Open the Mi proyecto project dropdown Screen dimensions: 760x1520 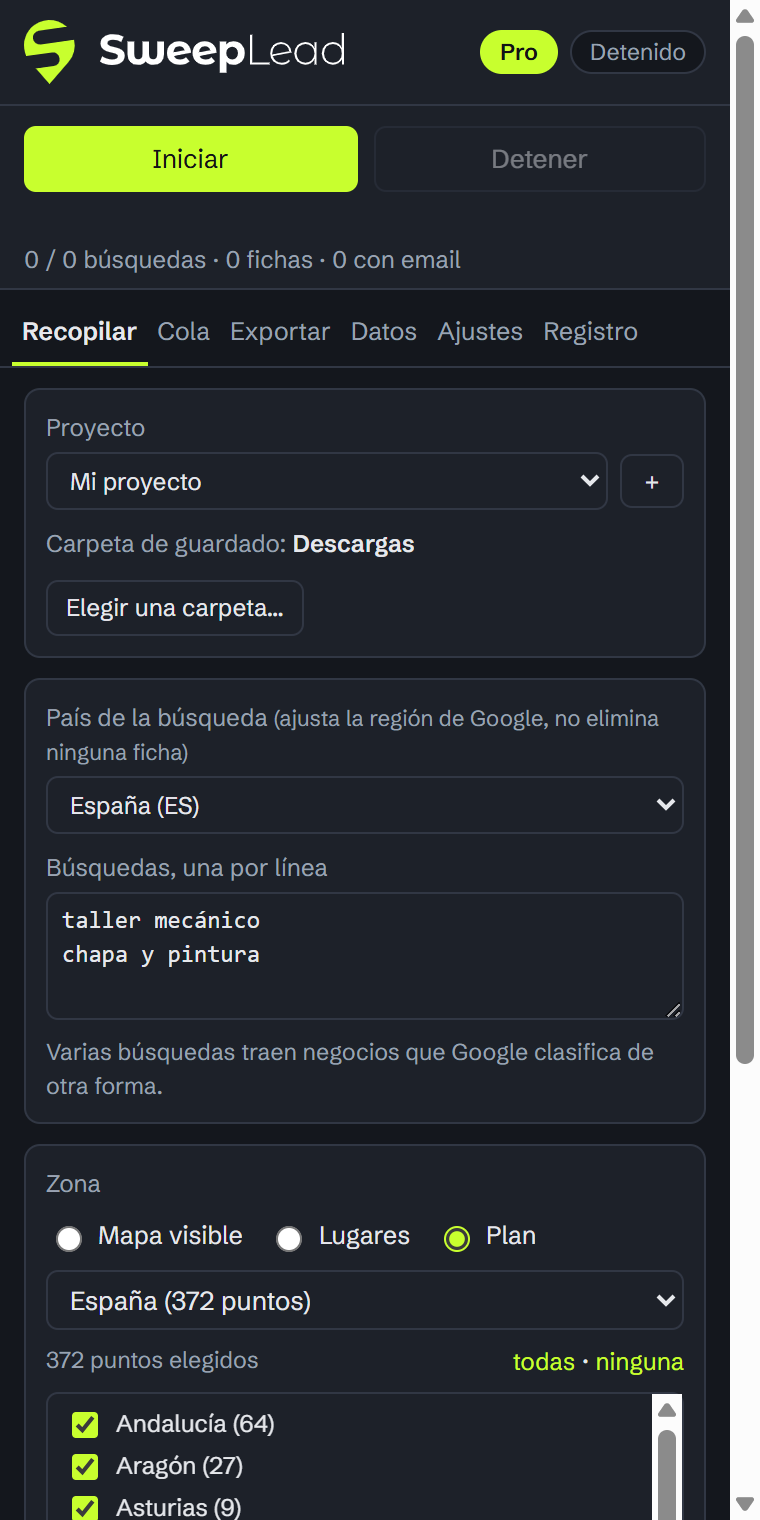click(327, 481)
